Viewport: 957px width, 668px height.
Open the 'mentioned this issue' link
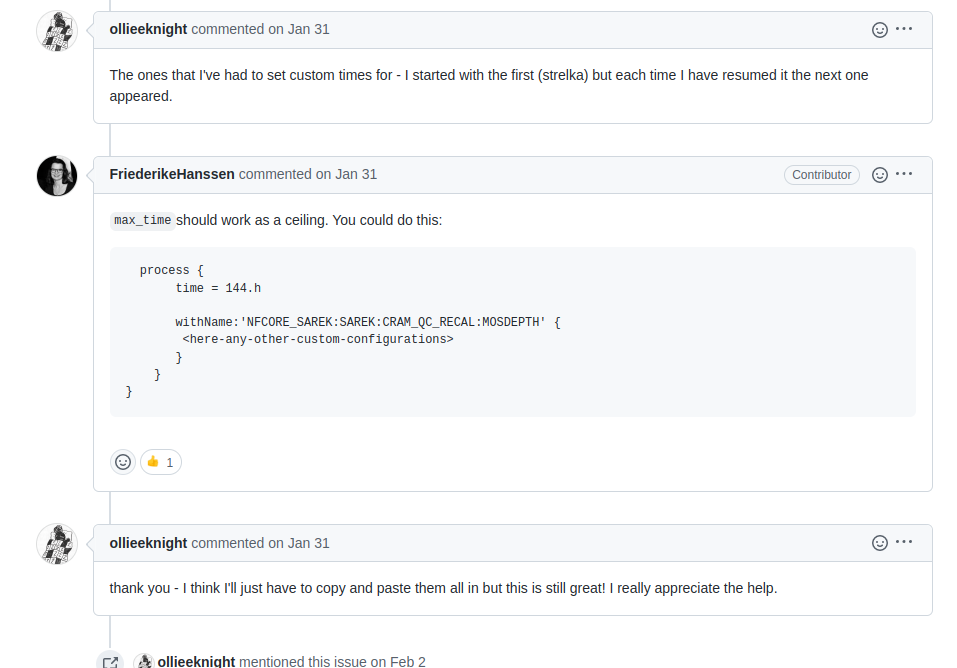305,661
